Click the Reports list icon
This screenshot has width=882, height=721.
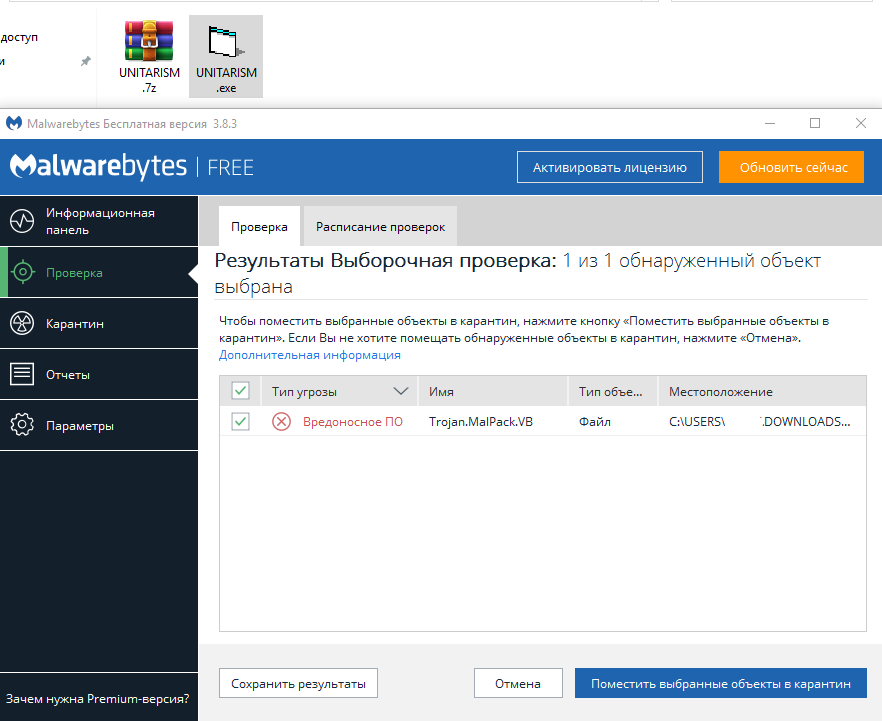click(x=22, y=374)
